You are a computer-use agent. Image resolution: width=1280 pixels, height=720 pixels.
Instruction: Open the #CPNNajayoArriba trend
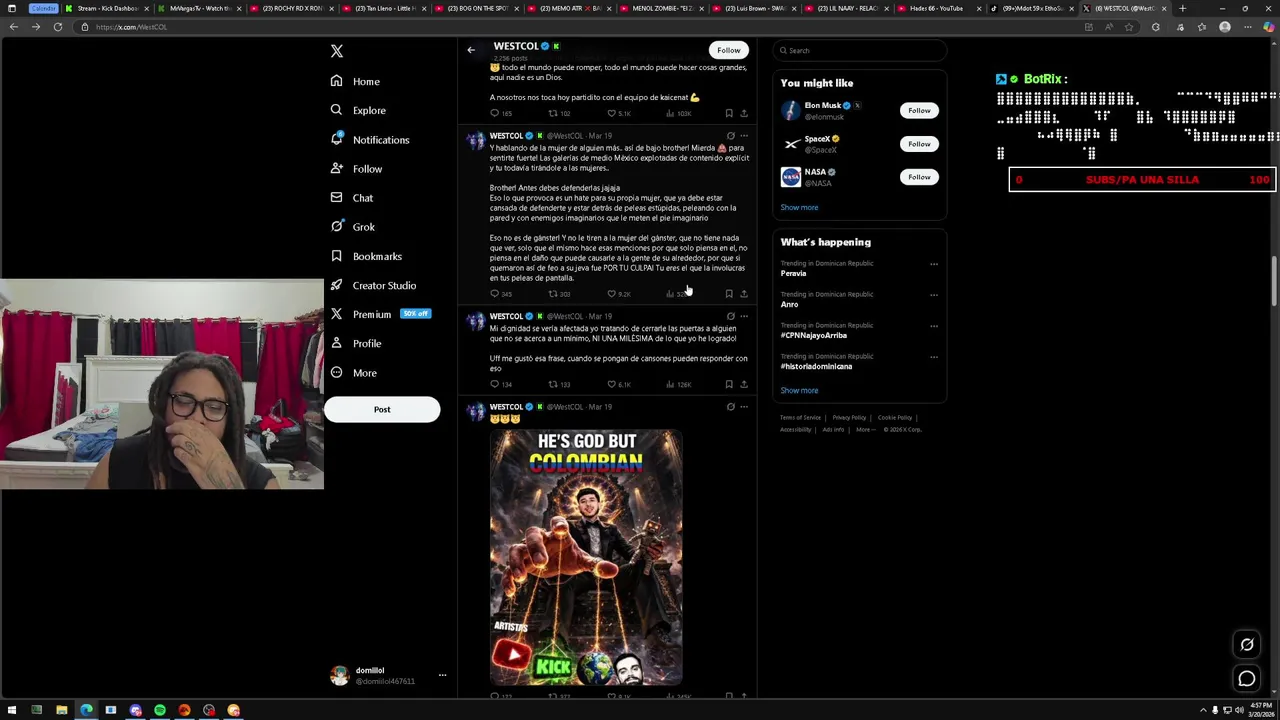click(813, 335)
